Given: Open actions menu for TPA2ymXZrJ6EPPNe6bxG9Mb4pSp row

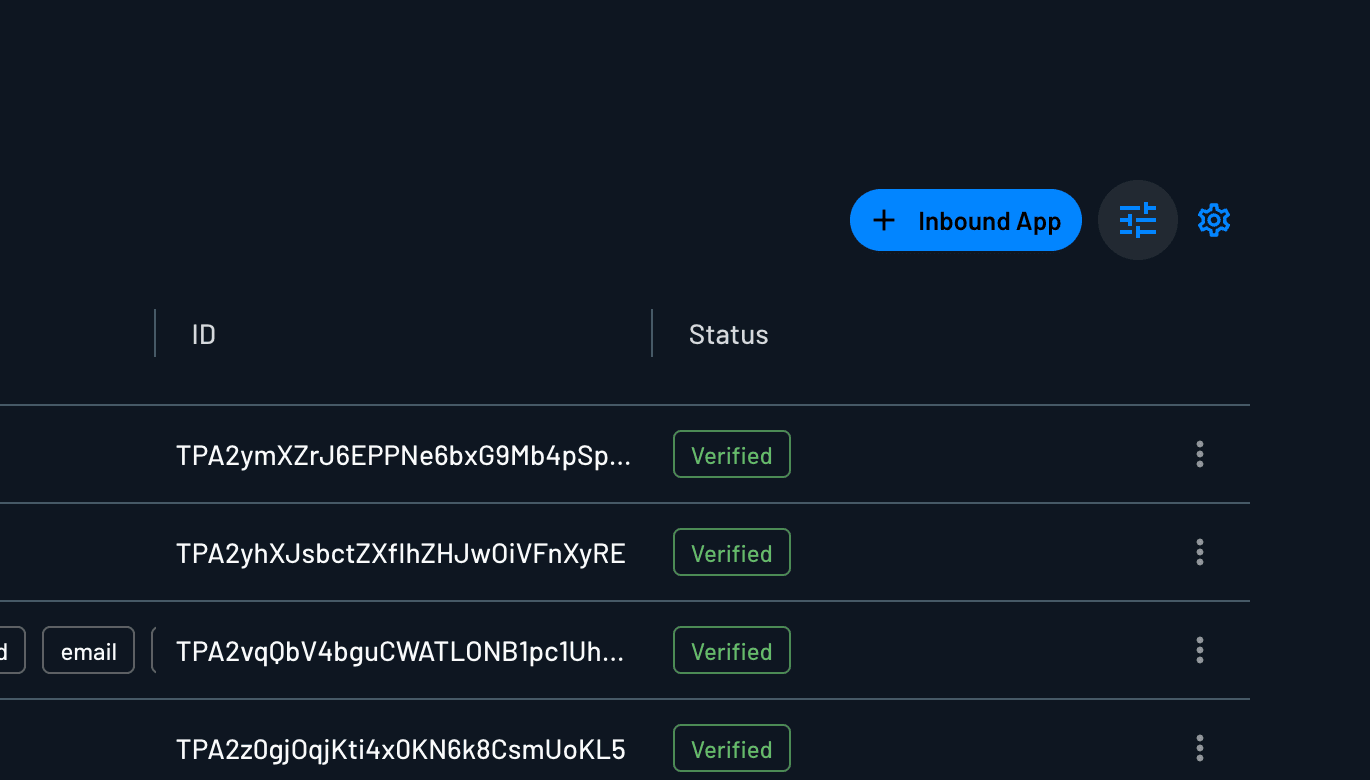Looking at the screenshot, I should tap(1199, 454).
